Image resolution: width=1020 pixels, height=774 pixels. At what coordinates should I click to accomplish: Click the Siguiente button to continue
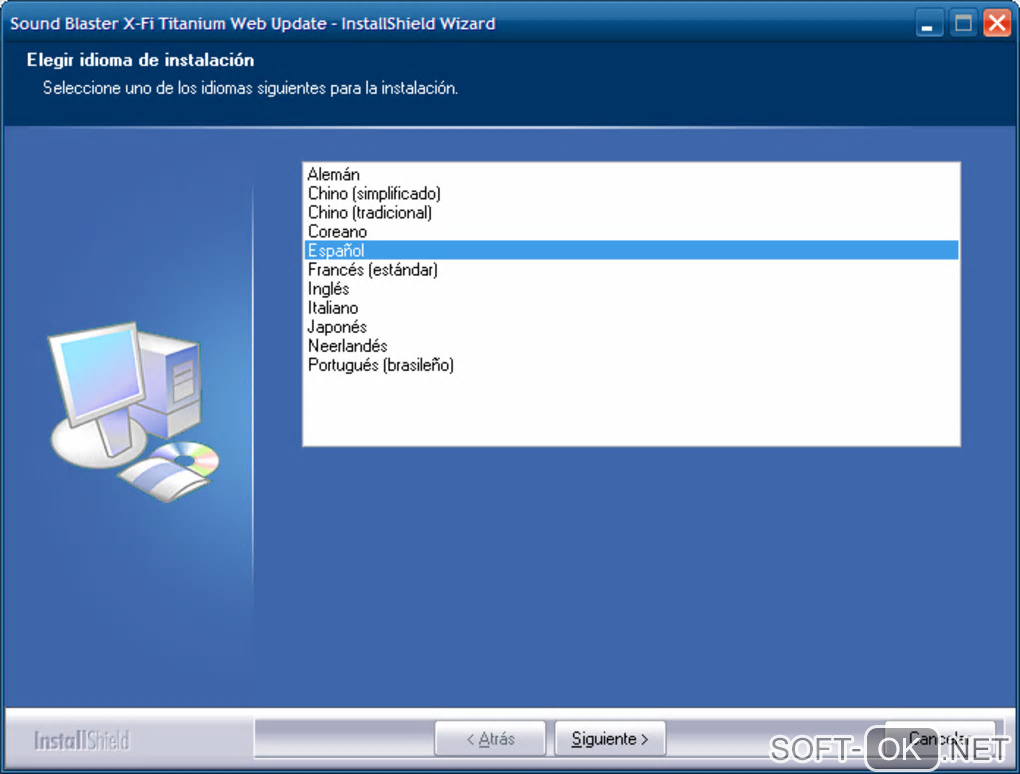pyautogui.click(x=610, y=739)
